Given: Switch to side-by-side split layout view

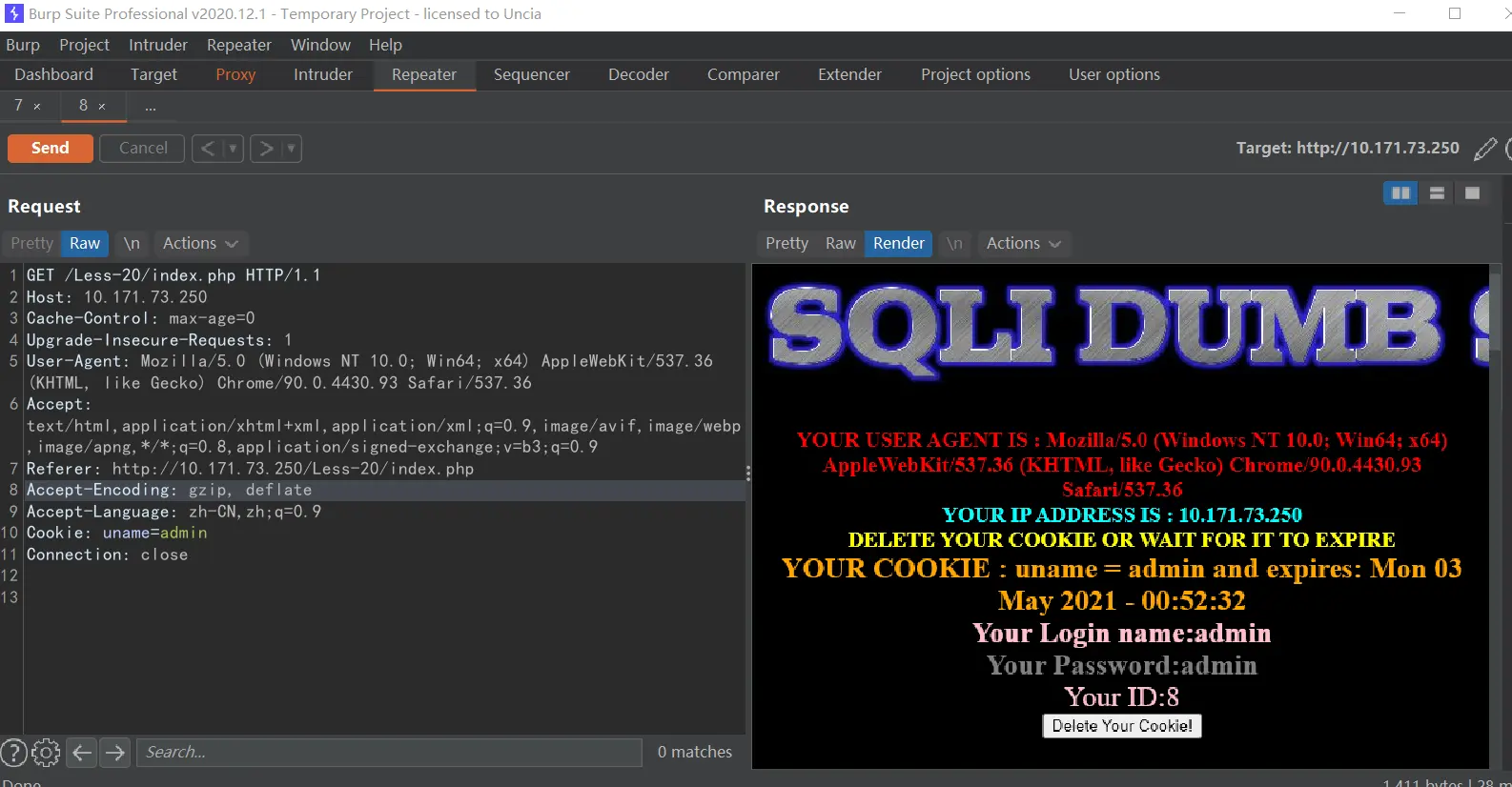Looking at the screenshot, I should [x=1400, y=193].
